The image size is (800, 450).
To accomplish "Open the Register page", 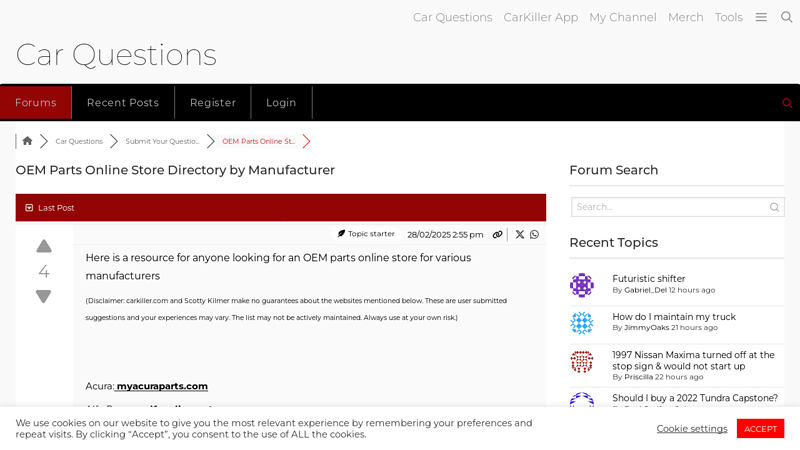I will point(213,103).
